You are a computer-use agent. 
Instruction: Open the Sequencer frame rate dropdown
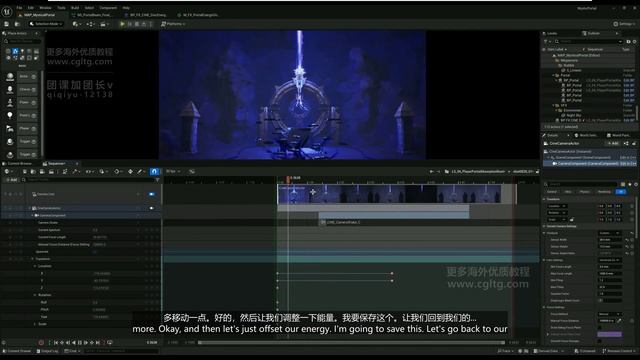click(x=173, y=171)
